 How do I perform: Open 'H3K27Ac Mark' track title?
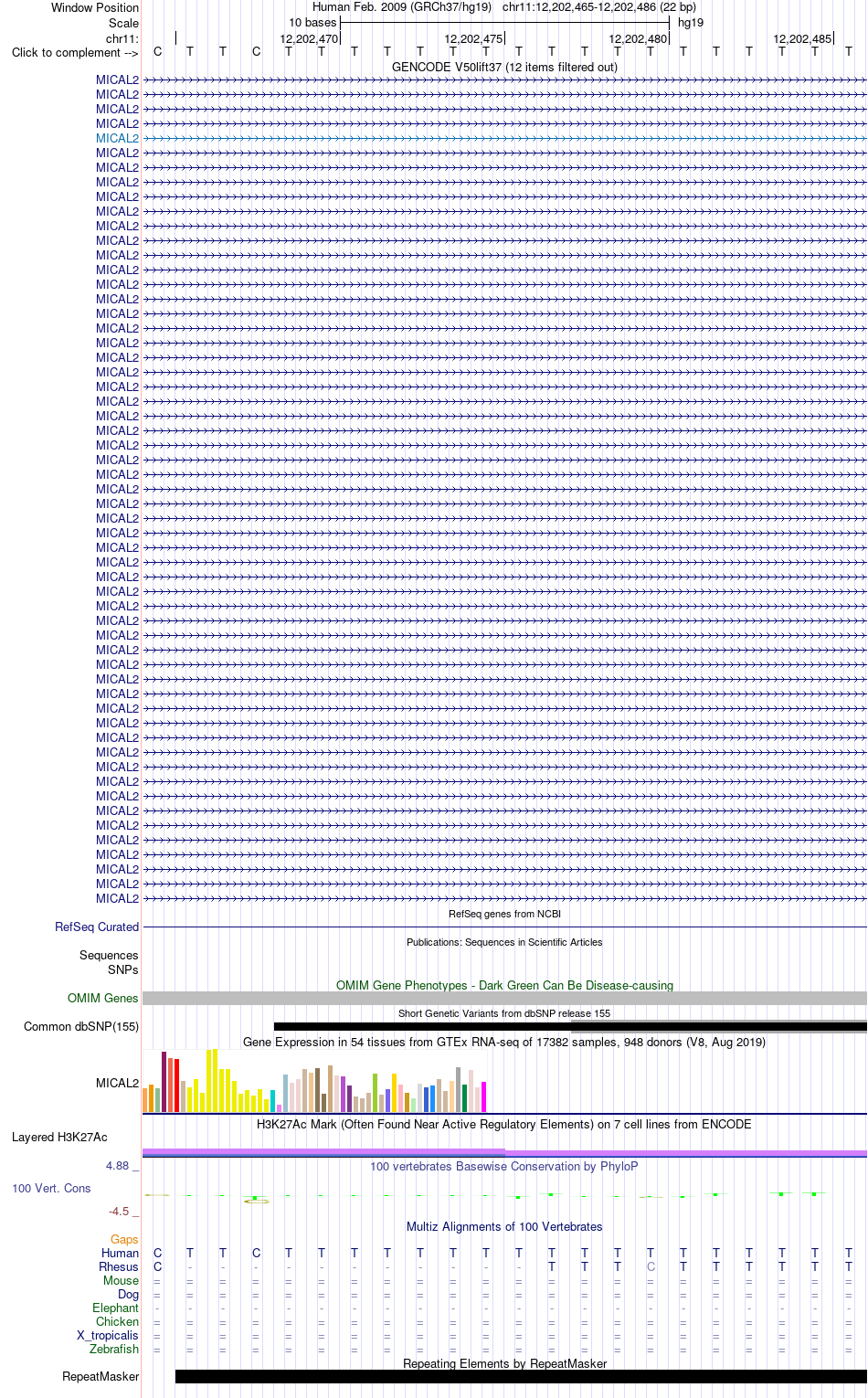[x=504, y=1124]
